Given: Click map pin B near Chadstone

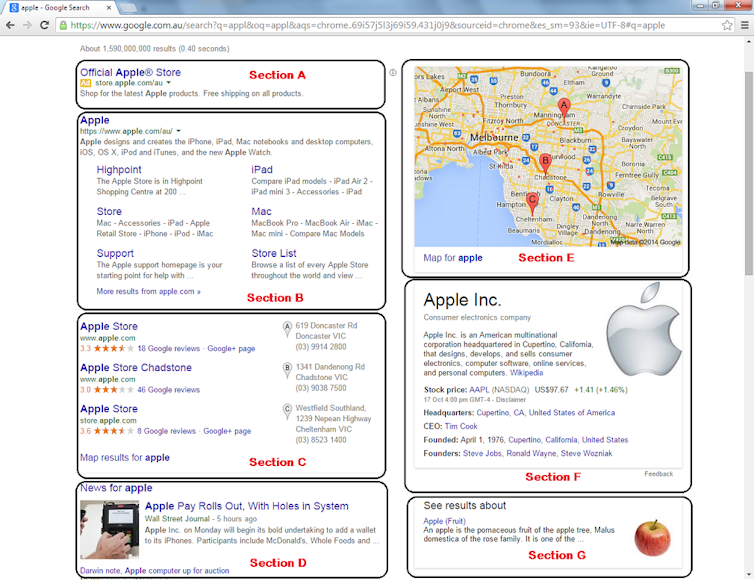Looking at the screenshot, I should (x=545, y=164).
